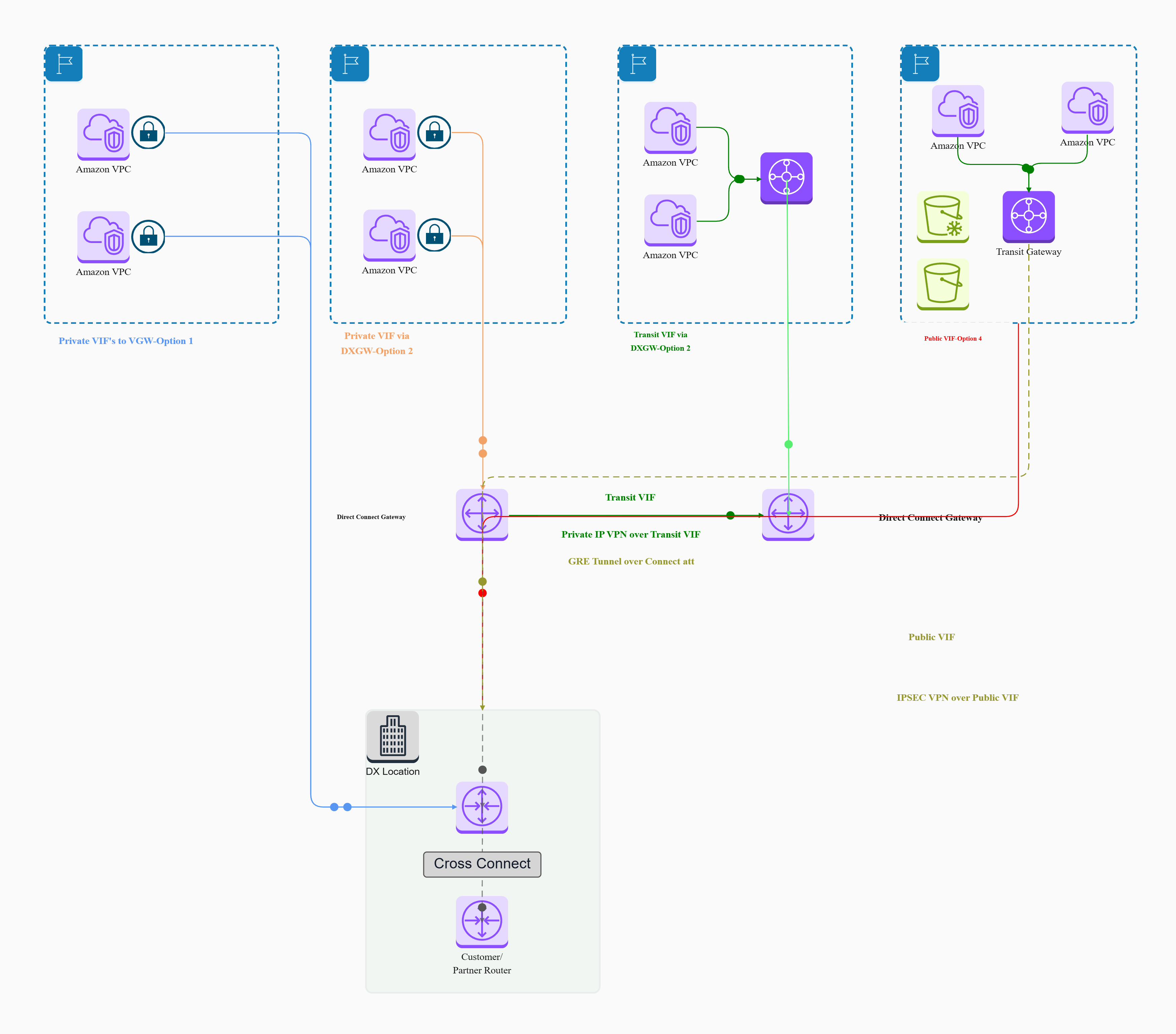The height and width of the screenshot is (1034, 1176).
Task: Select small 'Direct Connect Gateway' label on left
Action: (x=371, y=517)
